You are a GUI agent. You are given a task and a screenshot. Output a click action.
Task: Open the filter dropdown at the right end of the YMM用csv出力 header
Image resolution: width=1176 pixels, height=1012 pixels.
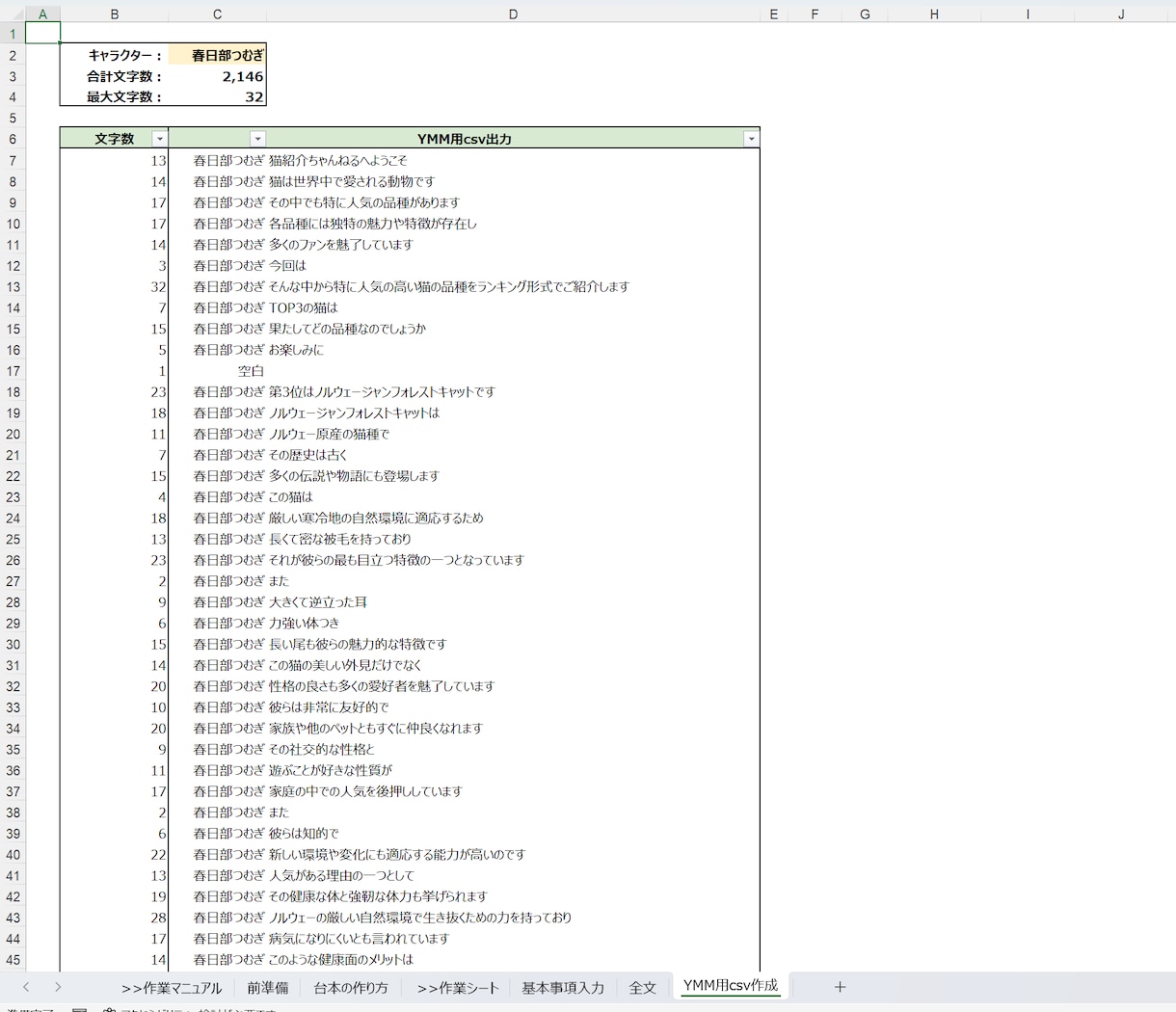click(x=751, y=139)
